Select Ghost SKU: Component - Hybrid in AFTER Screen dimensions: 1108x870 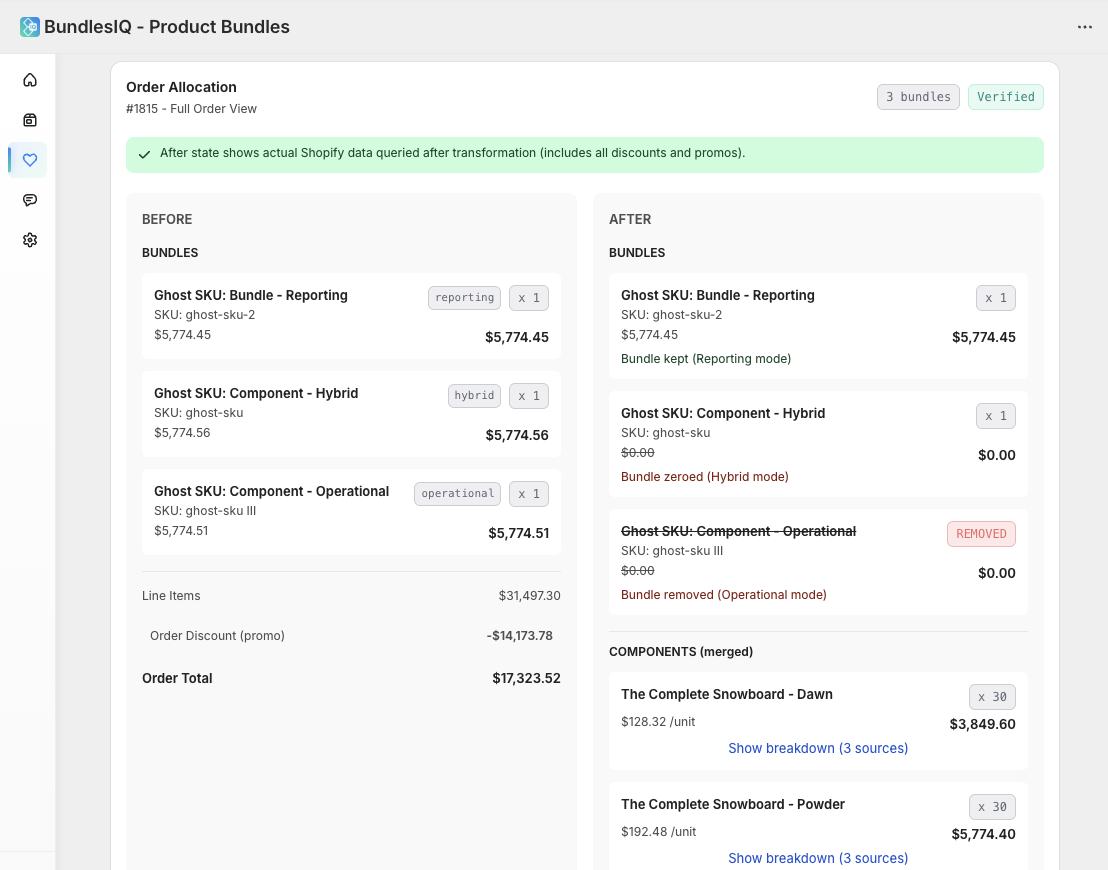coord(723,413)
